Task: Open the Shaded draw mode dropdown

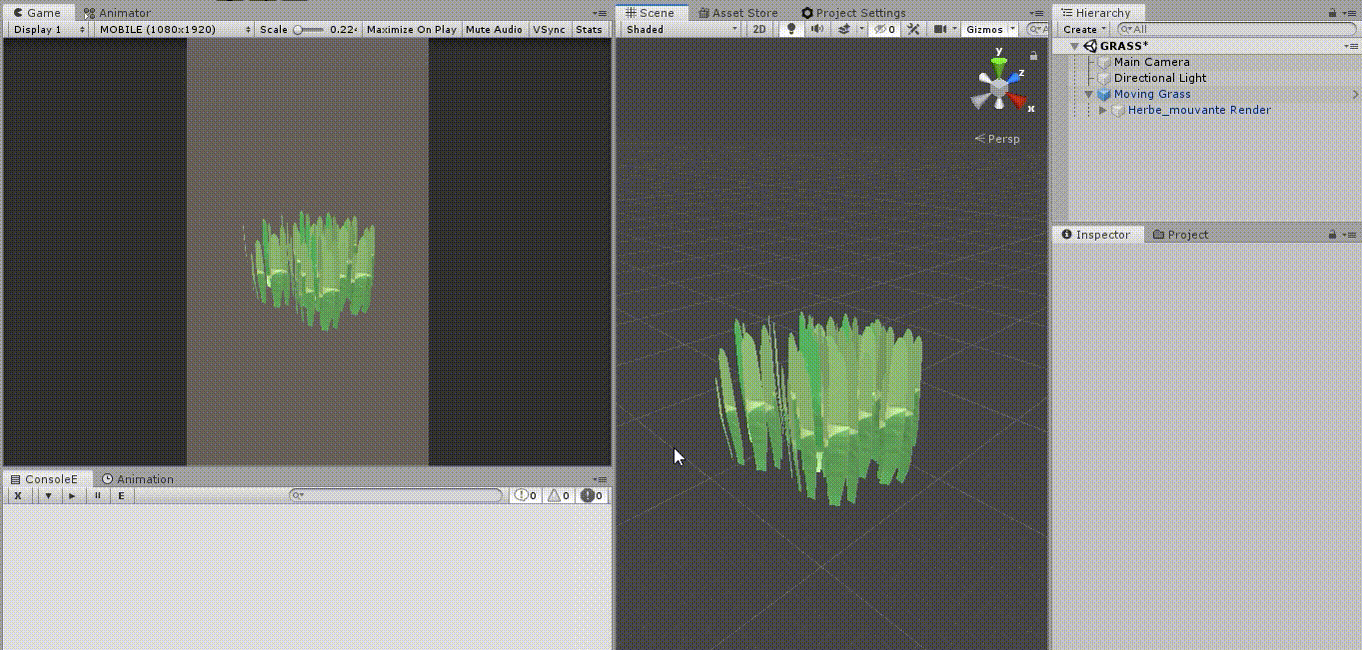Action: click(x=681, y=29)
